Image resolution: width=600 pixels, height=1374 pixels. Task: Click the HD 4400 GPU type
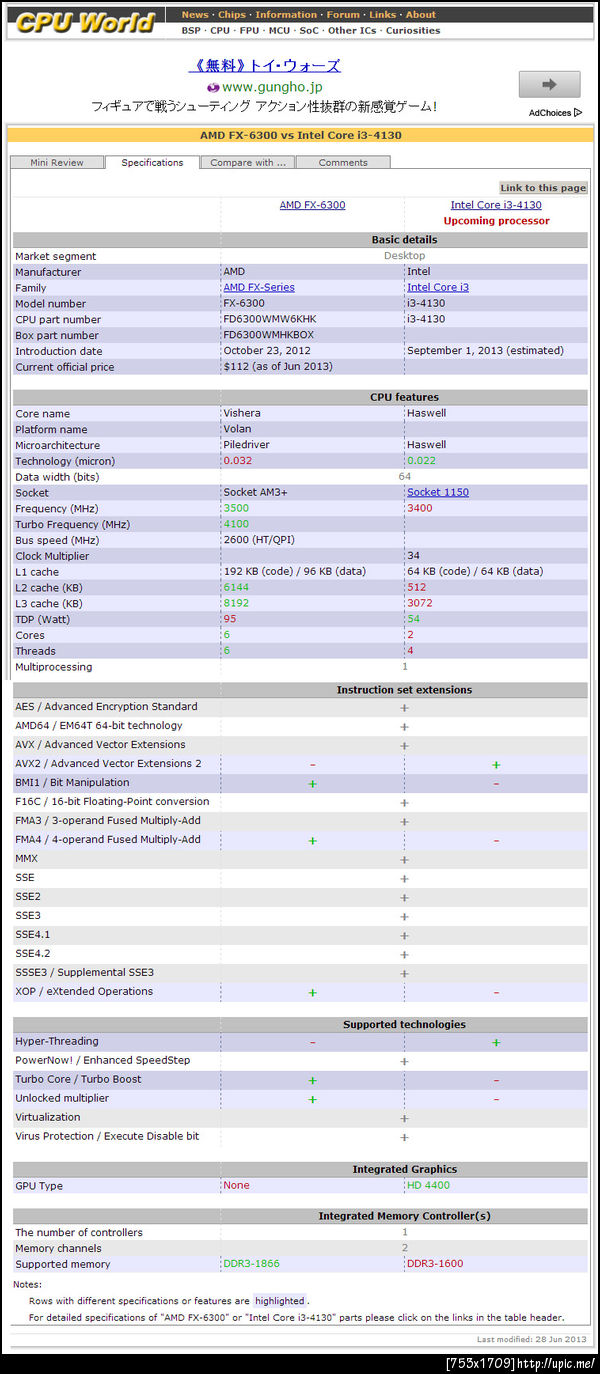[x=428, y=1185]
